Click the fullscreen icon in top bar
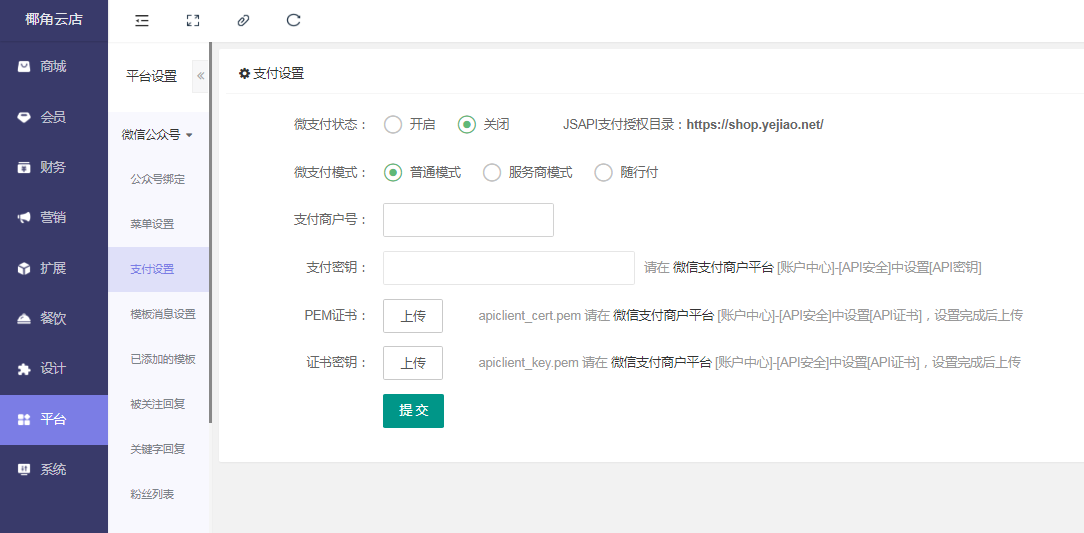The image size is (1084, 533). 193,21
